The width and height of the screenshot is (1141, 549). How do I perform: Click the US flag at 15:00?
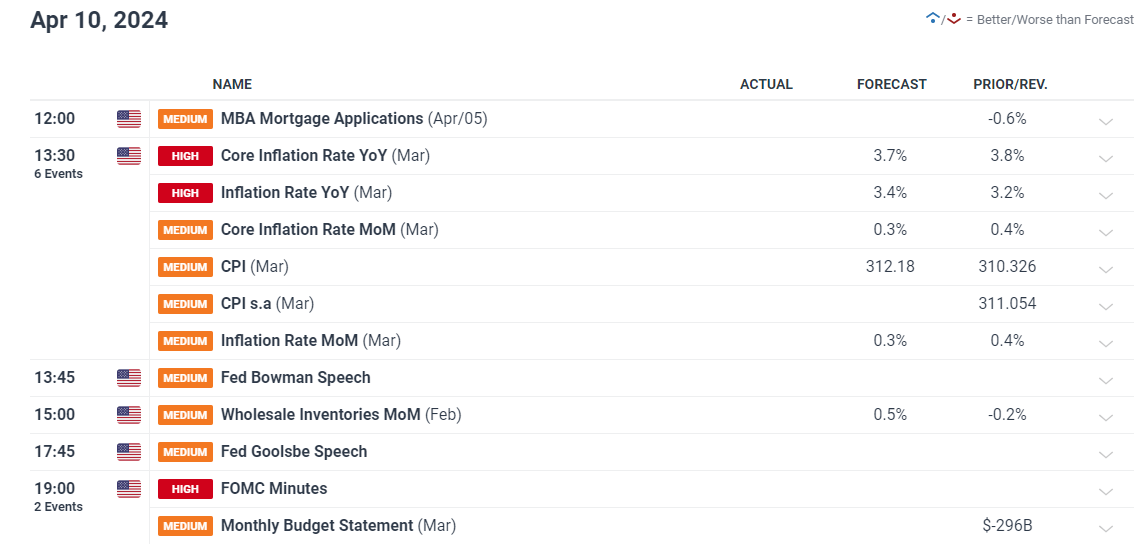pos(129,415)
